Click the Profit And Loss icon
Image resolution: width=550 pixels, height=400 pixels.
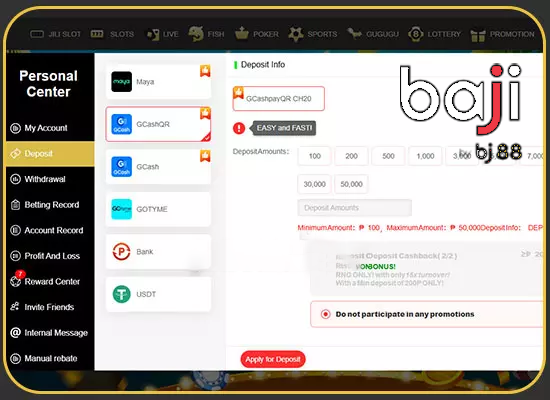[15, 256]
